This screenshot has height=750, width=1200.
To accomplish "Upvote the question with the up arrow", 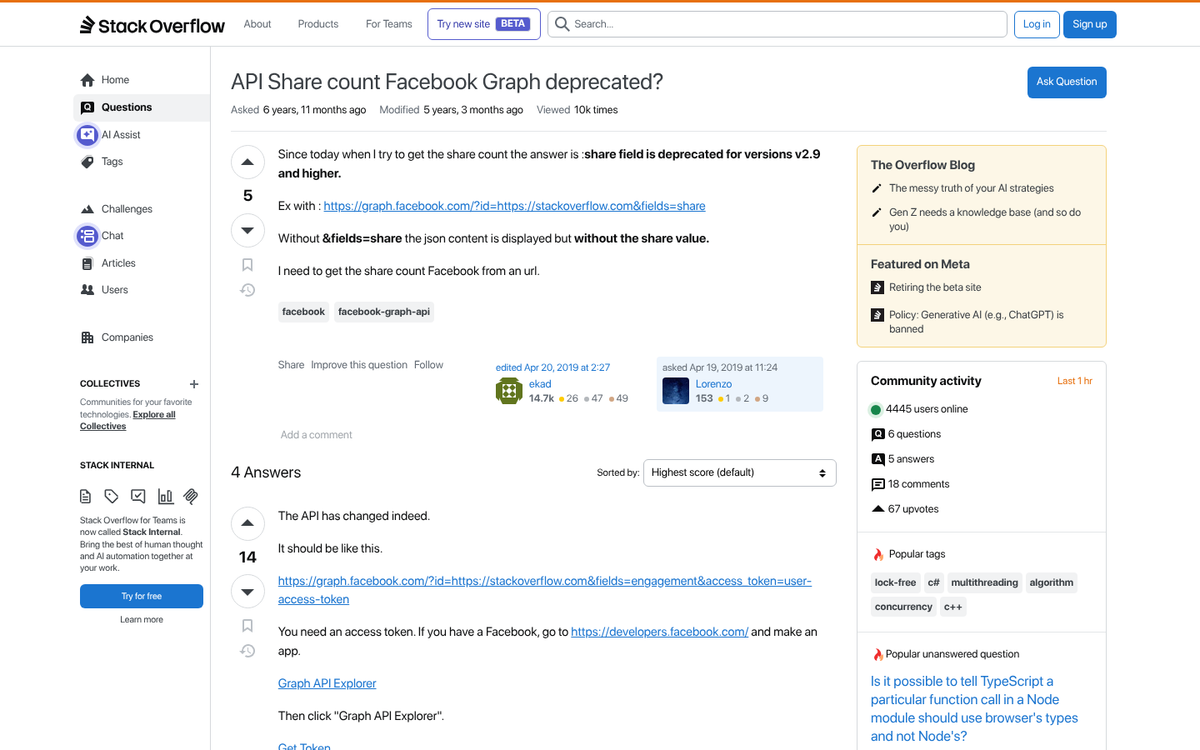I will click(x=247, y=161).
